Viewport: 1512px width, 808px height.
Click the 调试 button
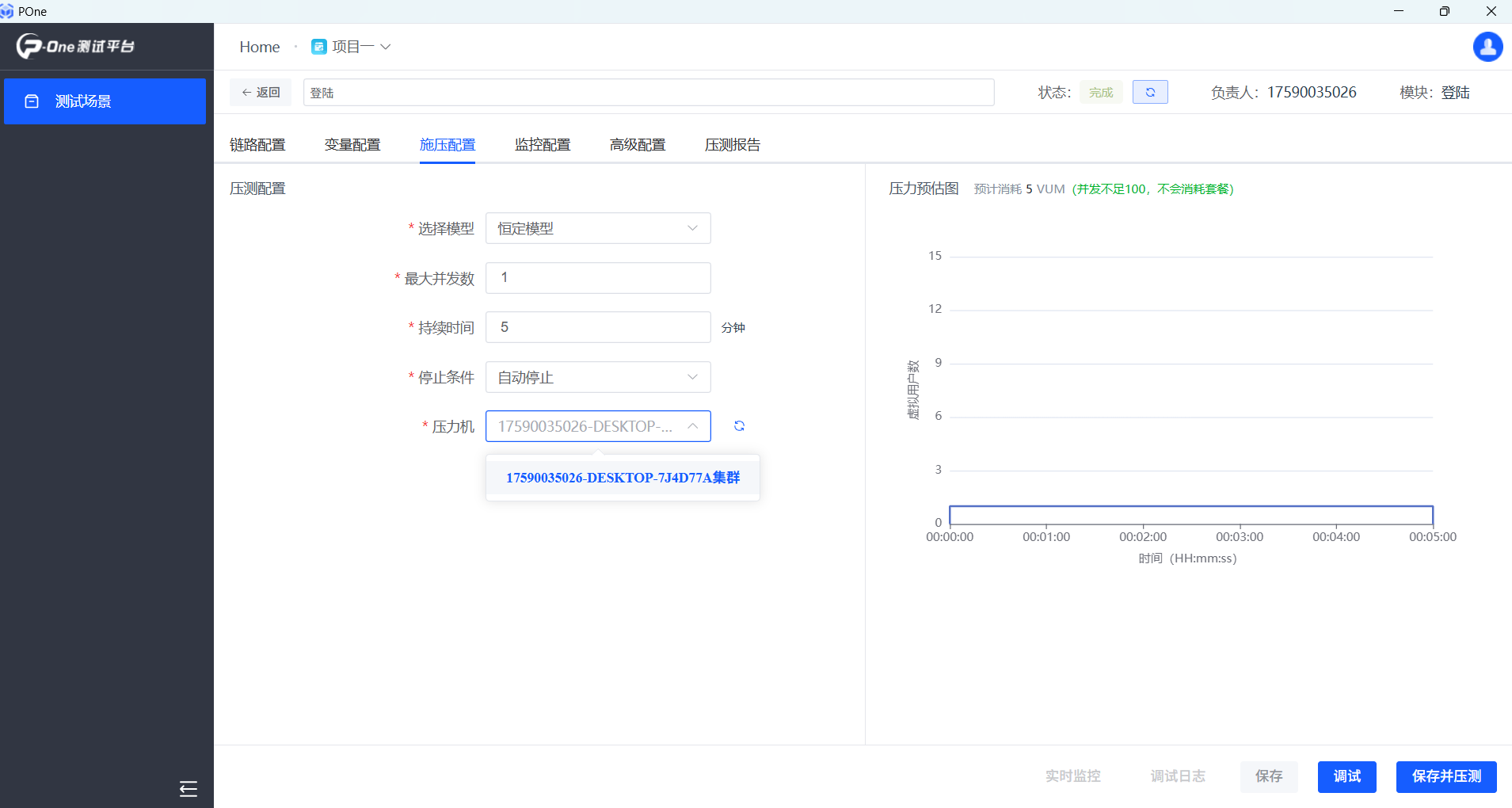pos(1346,776)
